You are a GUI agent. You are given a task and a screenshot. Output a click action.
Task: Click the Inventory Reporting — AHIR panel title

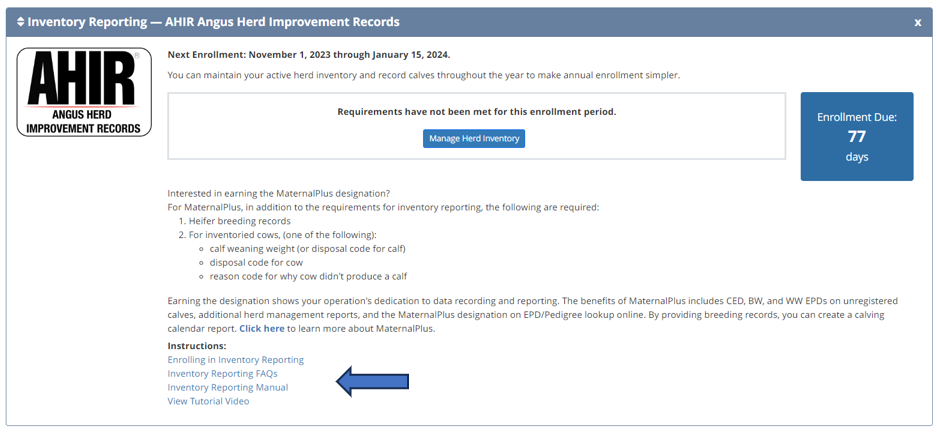point(213,22)
